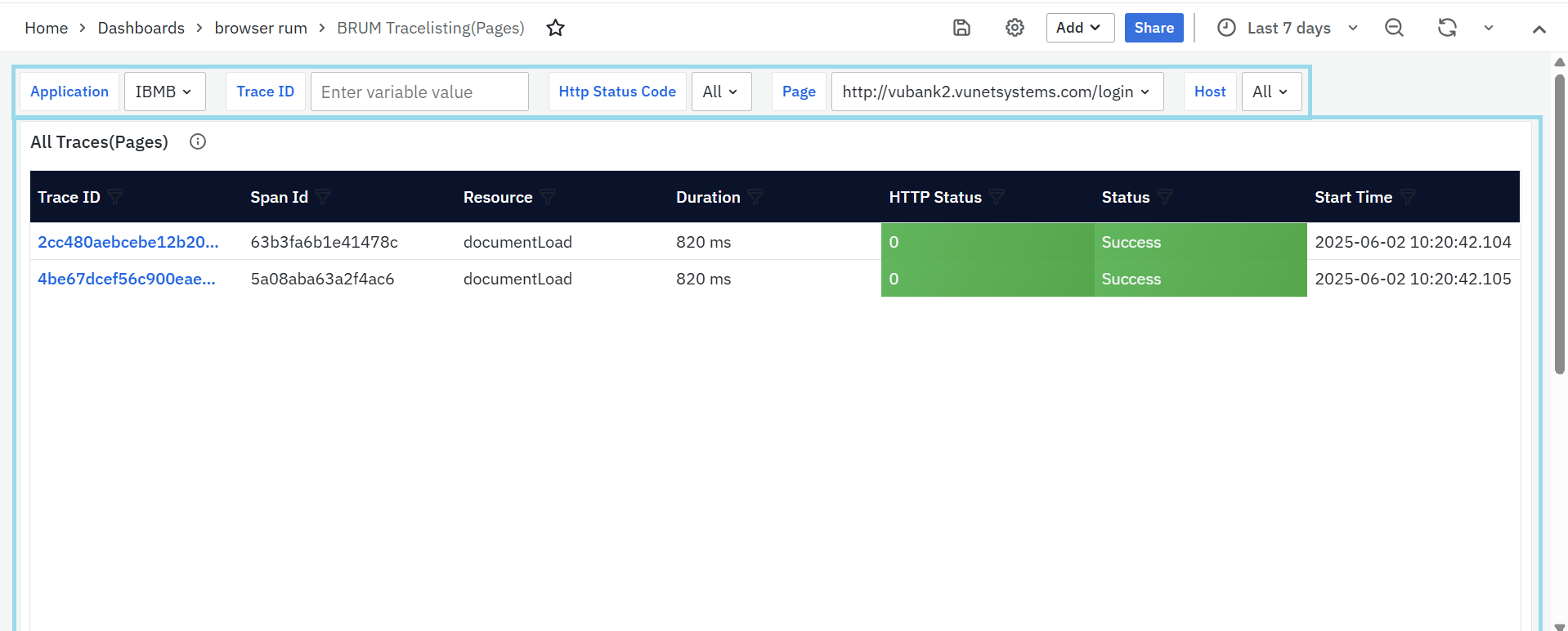This screenshot has width=1568, height=631.
Task: Click the Trace ID input field
Action: pyautogui.click(x=419, y=92)
